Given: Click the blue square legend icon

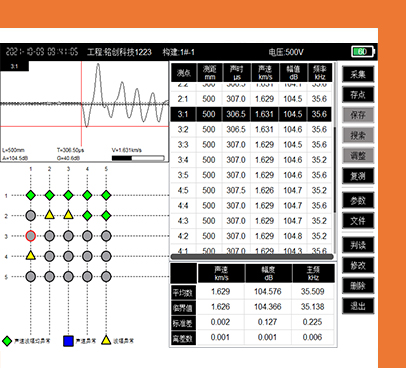Looking at the screenshot, I should point(68,341).
